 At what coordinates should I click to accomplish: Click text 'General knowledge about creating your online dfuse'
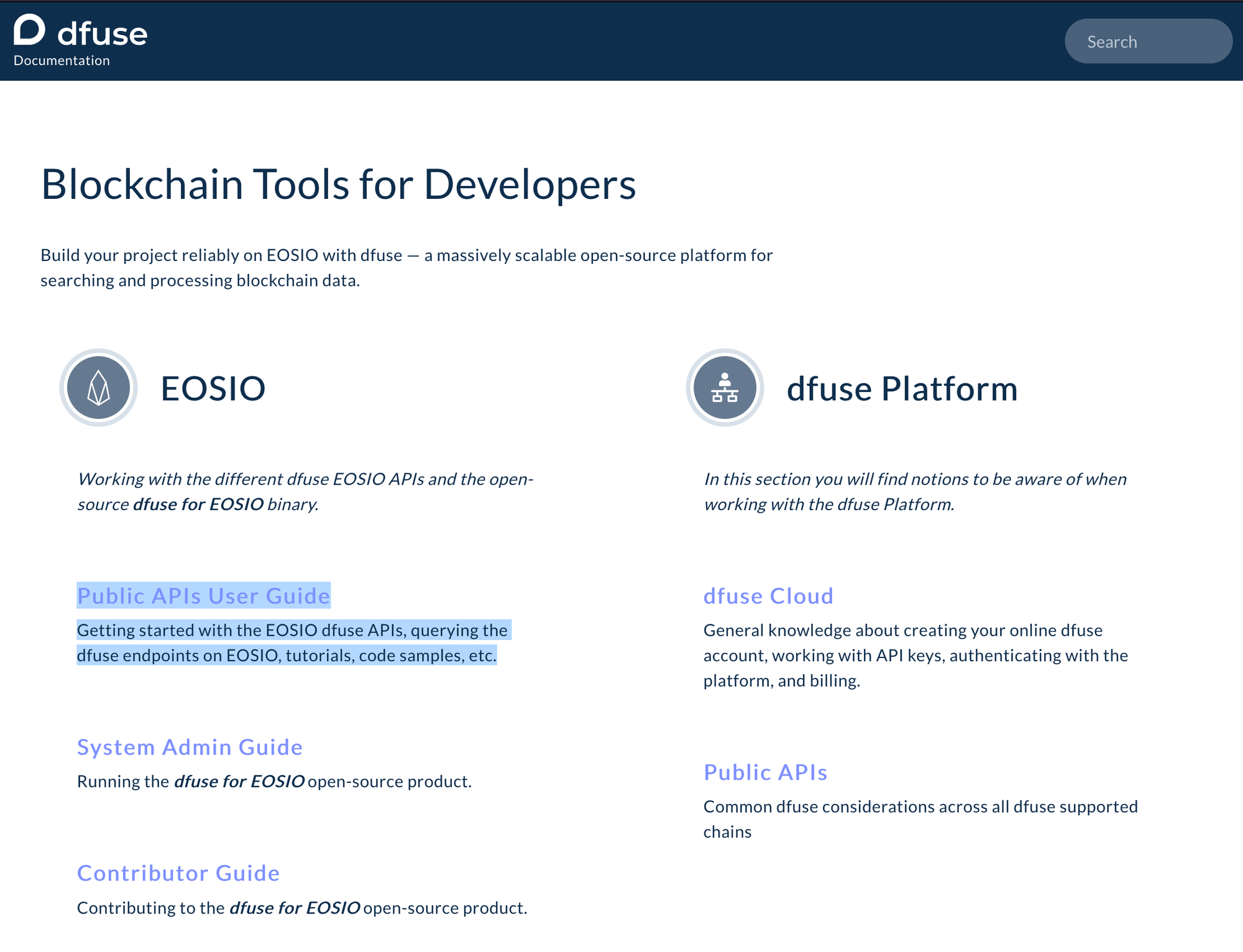(903, 630)
